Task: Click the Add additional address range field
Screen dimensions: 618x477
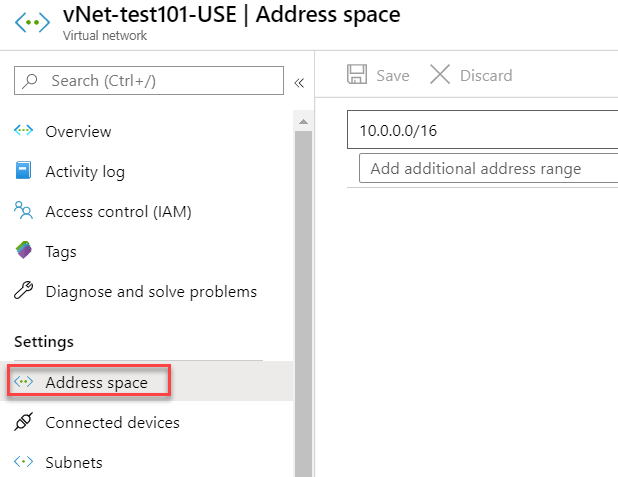Action: click(x=488, y=168)
